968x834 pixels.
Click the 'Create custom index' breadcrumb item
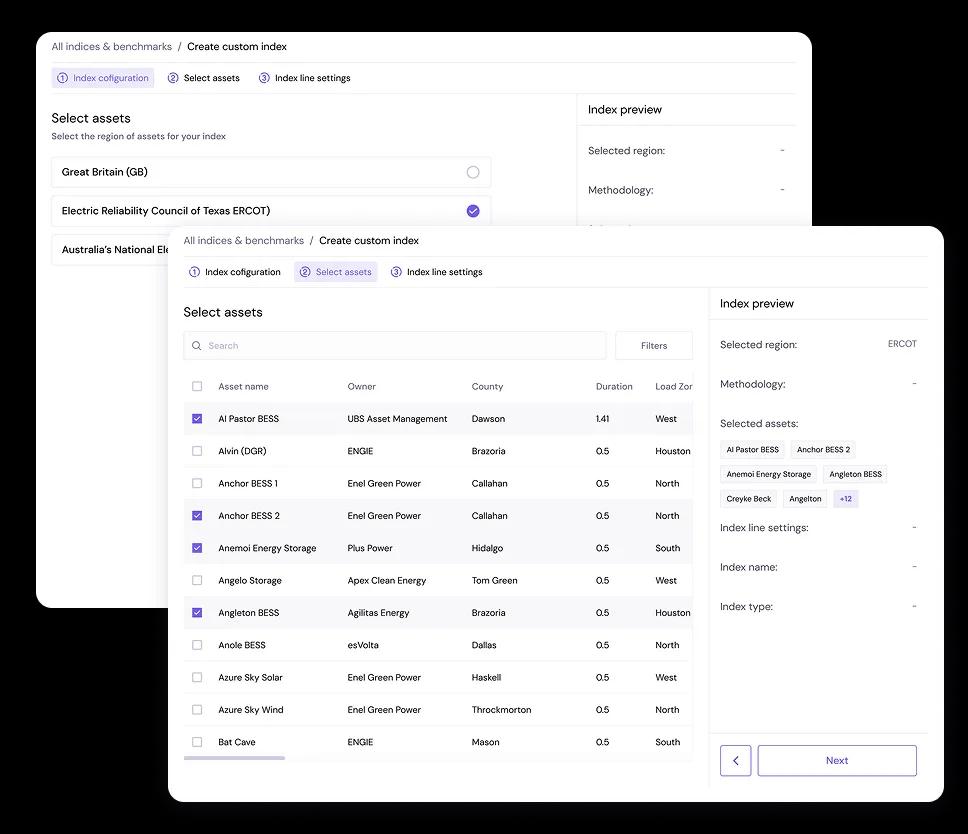click(367, 240)
